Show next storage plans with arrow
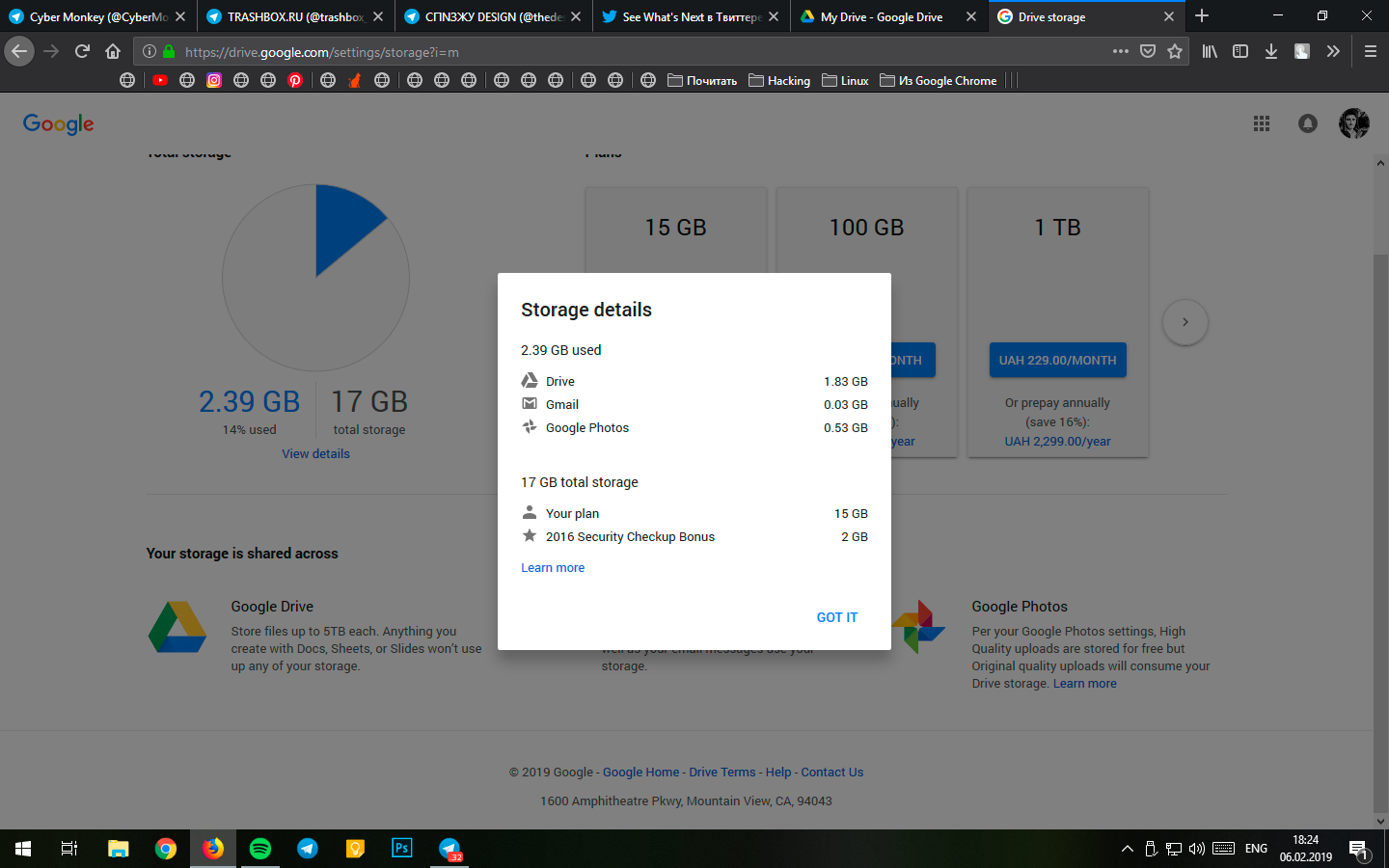The image size is (1389, 868). (1185, 322)
